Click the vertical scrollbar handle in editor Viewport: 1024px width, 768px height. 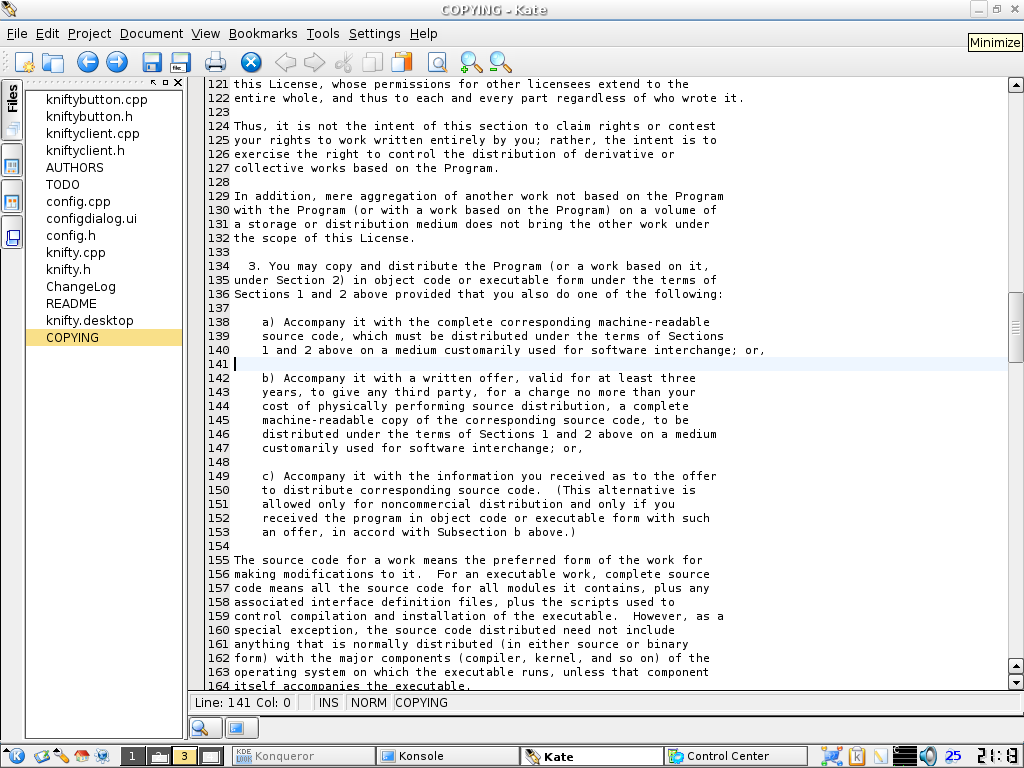tap(1016, 327)
